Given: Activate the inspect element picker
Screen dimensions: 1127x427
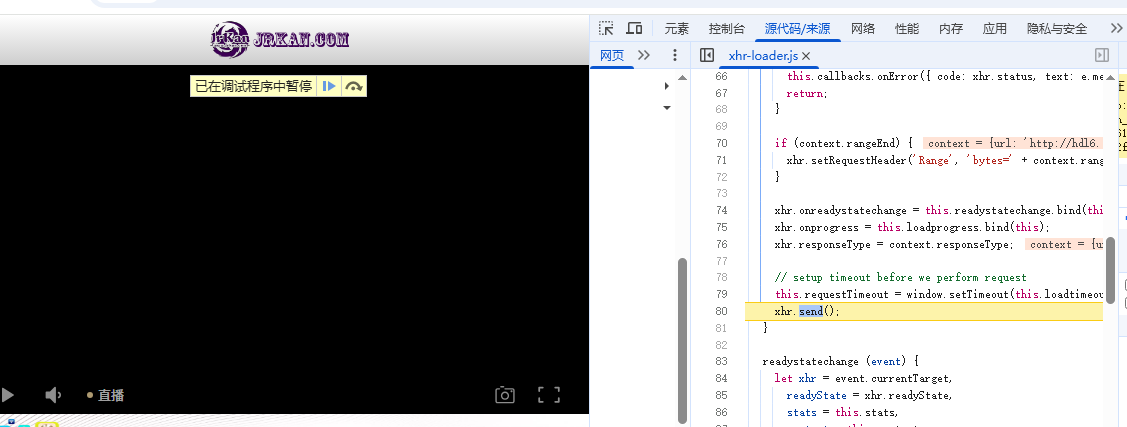Looking at the screenshot, I should (606, 28).
